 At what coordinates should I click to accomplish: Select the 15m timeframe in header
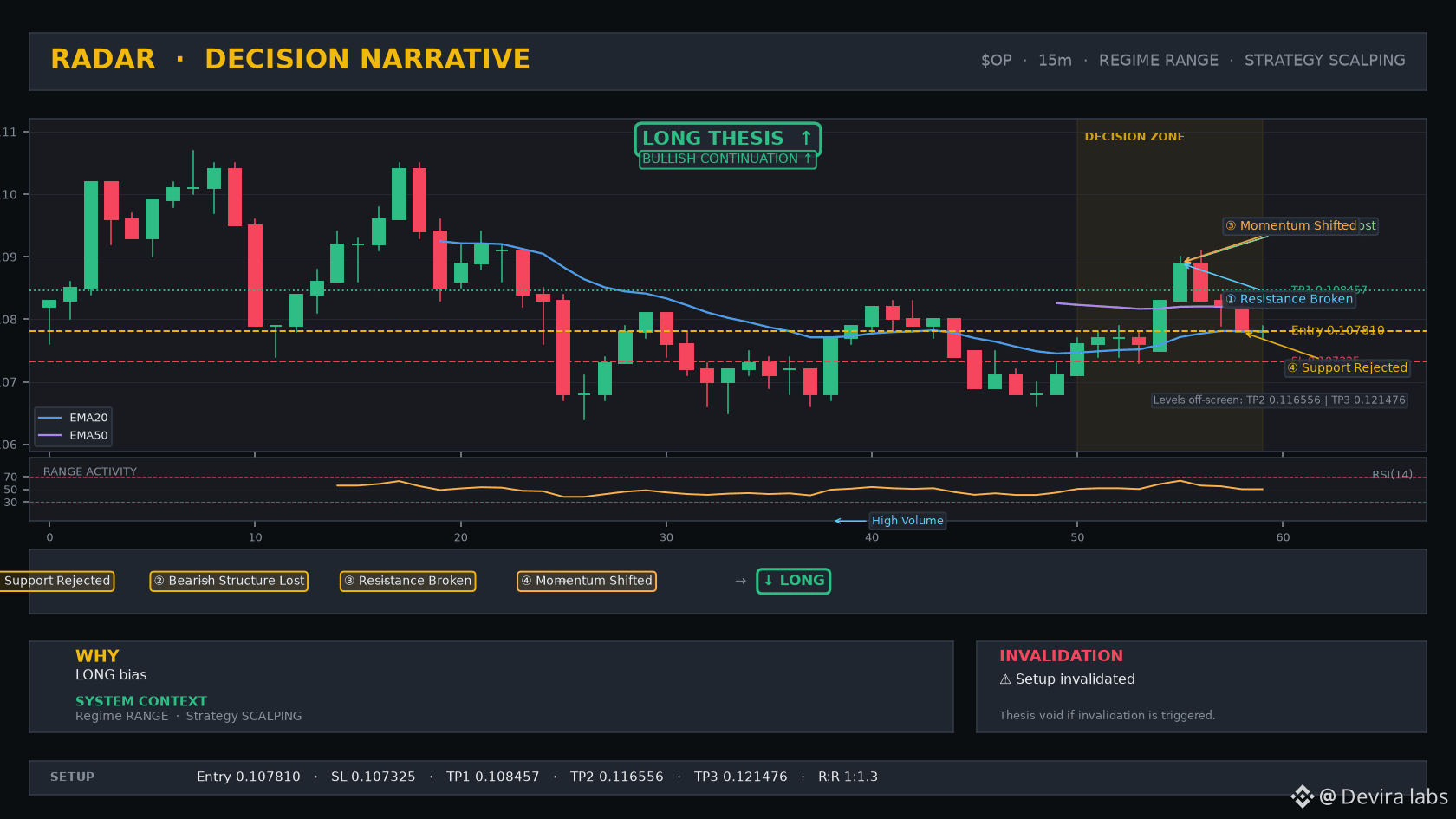click(x=1055, y=61)
